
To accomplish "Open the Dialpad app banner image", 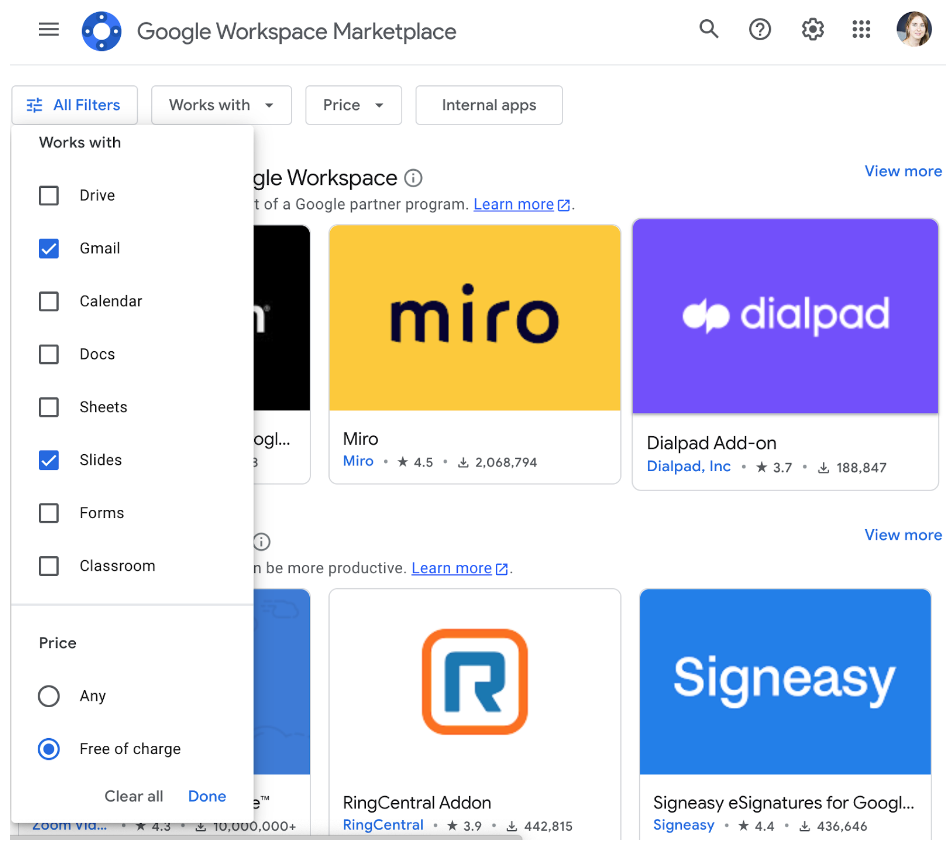I will coord(785,316).
